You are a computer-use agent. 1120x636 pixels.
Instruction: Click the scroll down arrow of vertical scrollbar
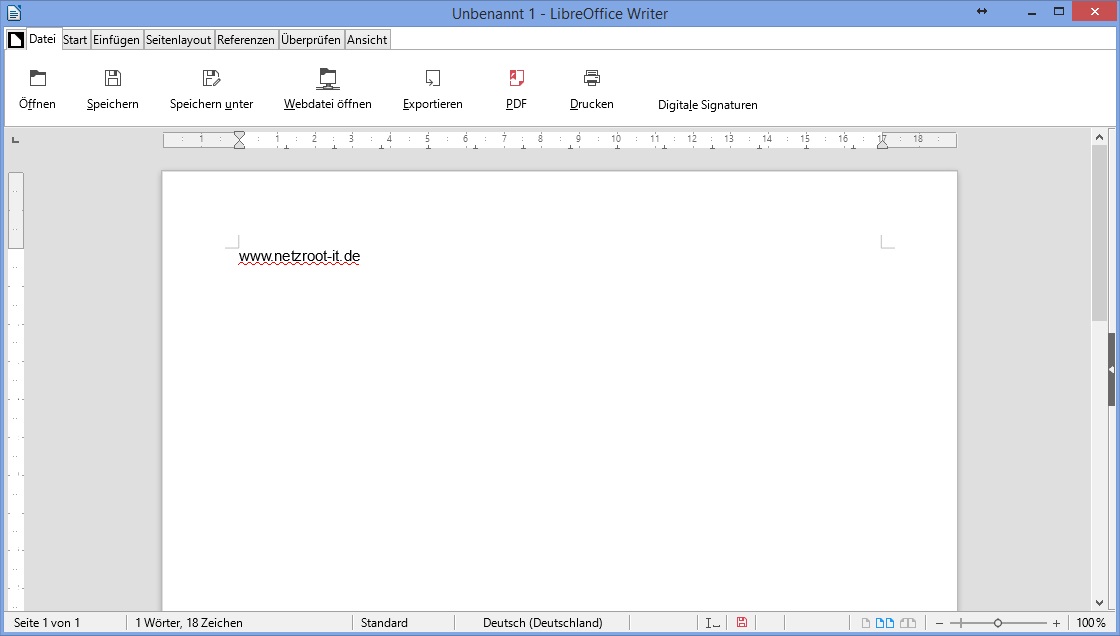[1099, 604]
